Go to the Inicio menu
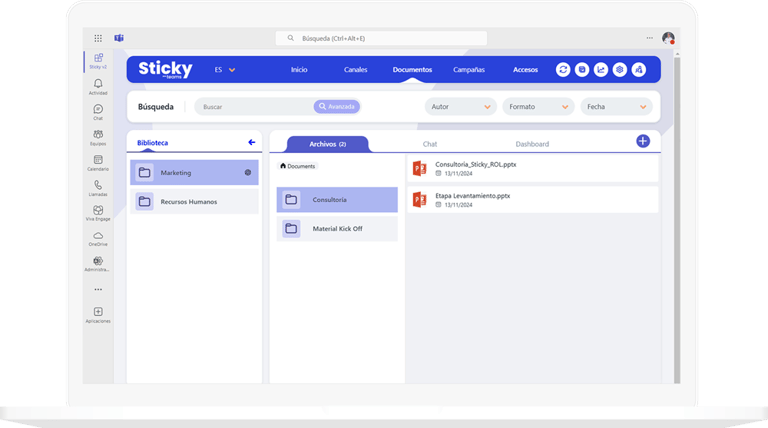The height and width of the screenshot is (428, 768). point(299,70)
